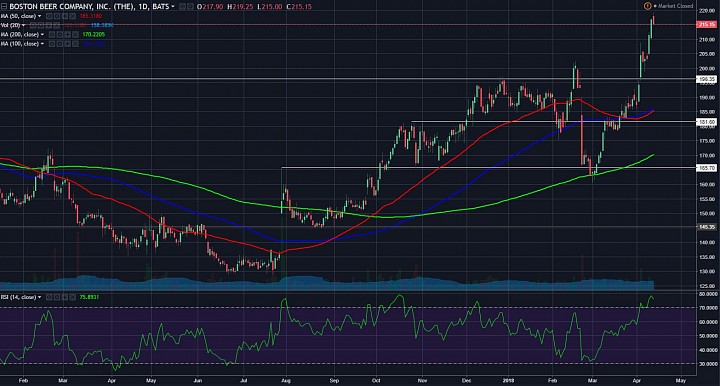Viewport: 720px width, 386px height.
Task: Click the RSI value 75.8931
Action: pyautogui.click(x=90, y=297)
